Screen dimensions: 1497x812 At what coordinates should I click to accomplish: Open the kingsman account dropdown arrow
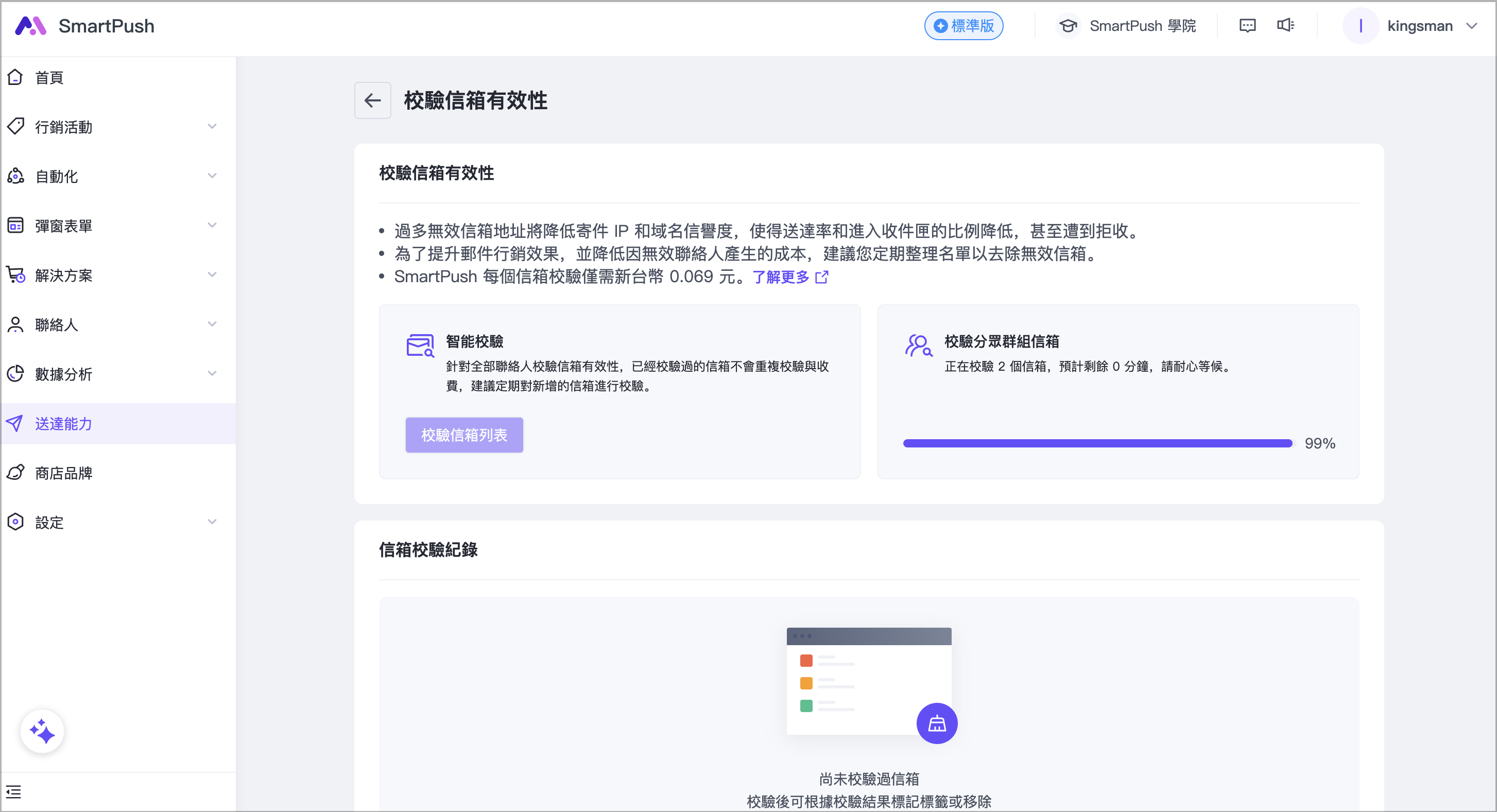(x=1472, y=26)
